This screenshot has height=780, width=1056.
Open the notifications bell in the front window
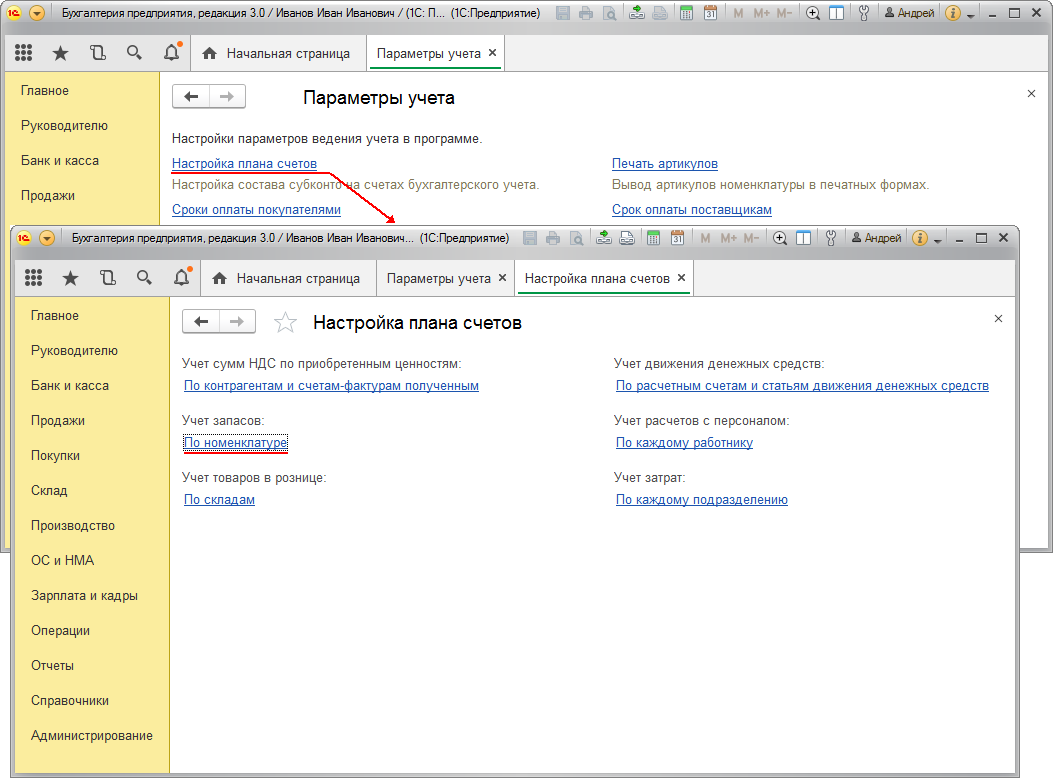[181, 278]
